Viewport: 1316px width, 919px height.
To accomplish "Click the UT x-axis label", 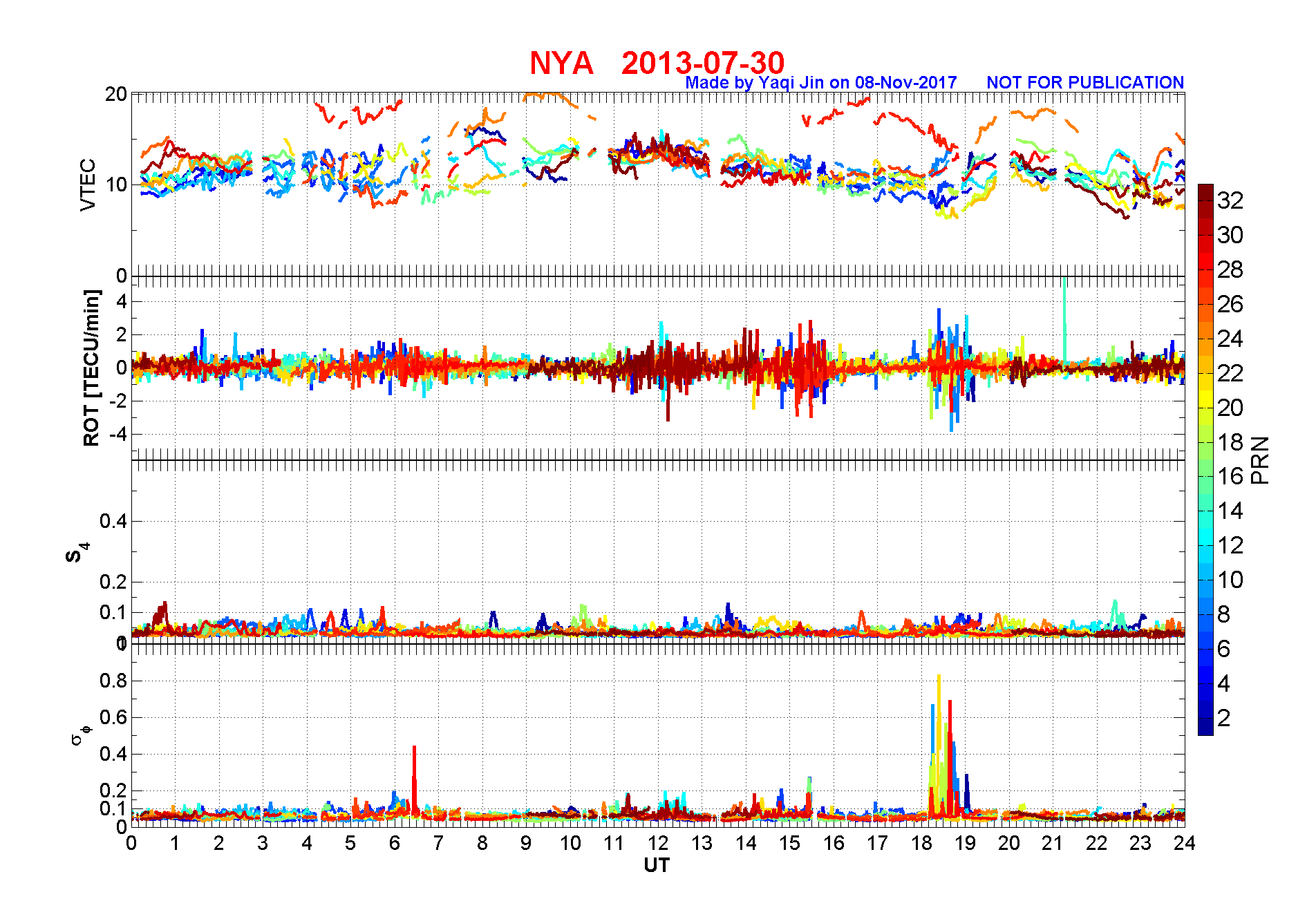I will 657,865.
